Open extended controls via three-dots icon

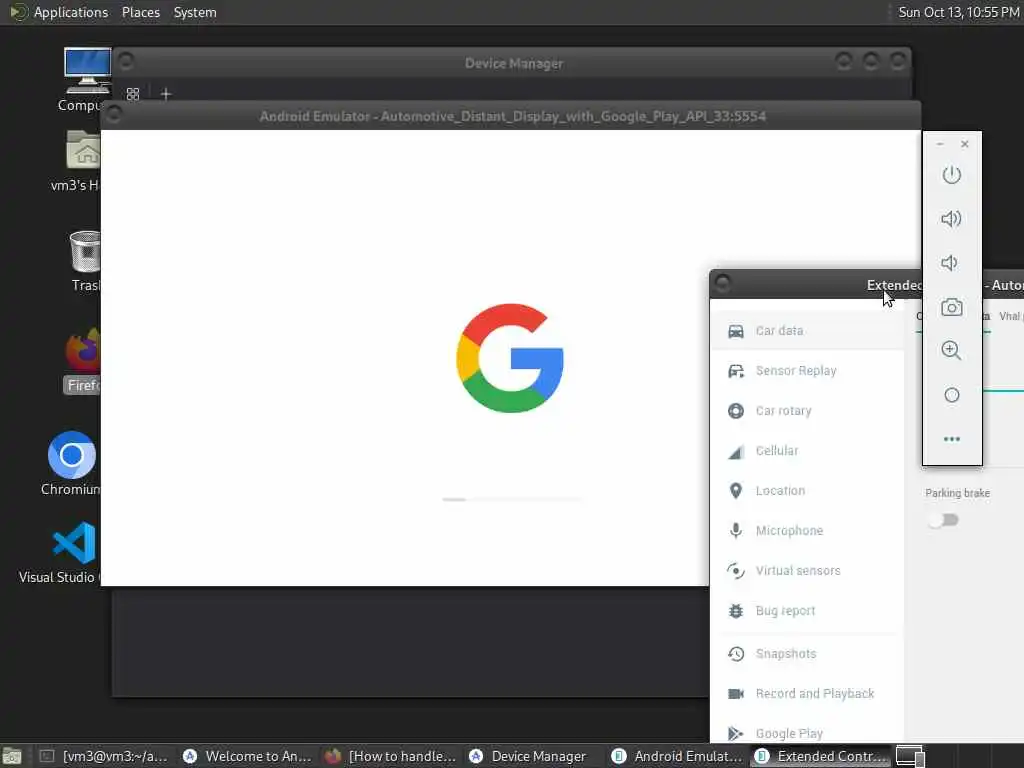(952, 439)
